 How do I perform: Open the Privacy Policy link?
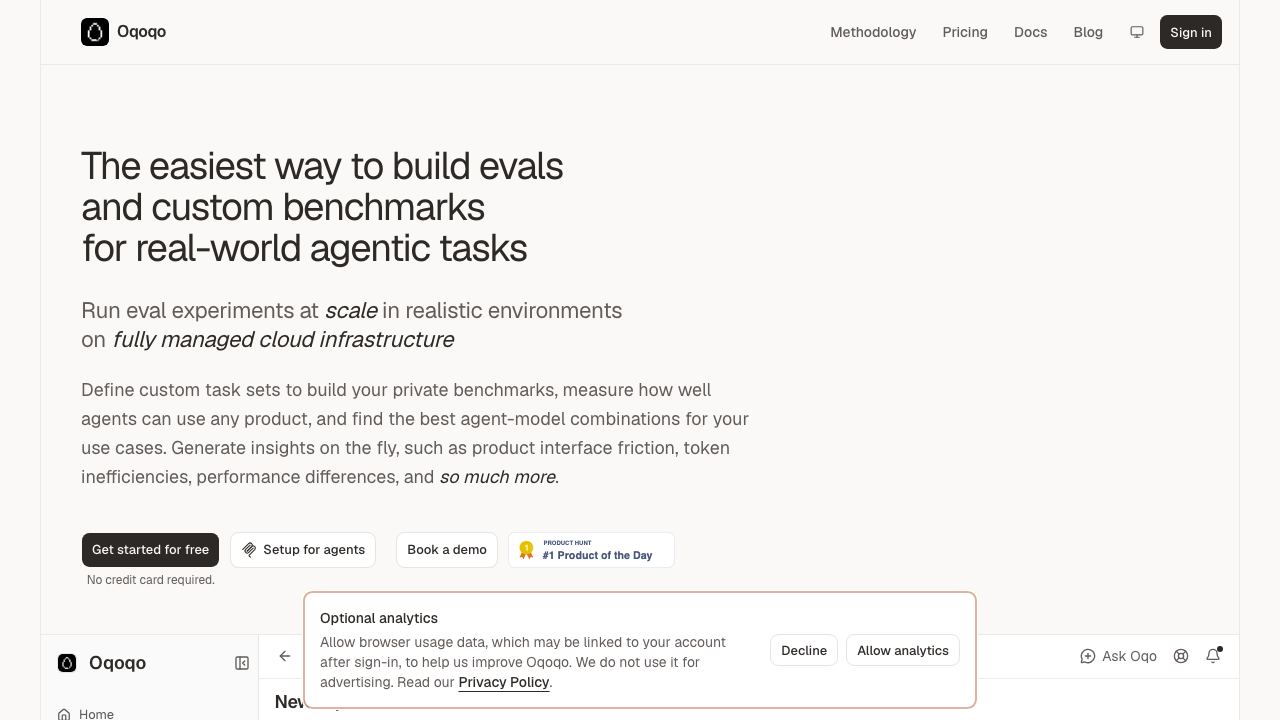504,682
